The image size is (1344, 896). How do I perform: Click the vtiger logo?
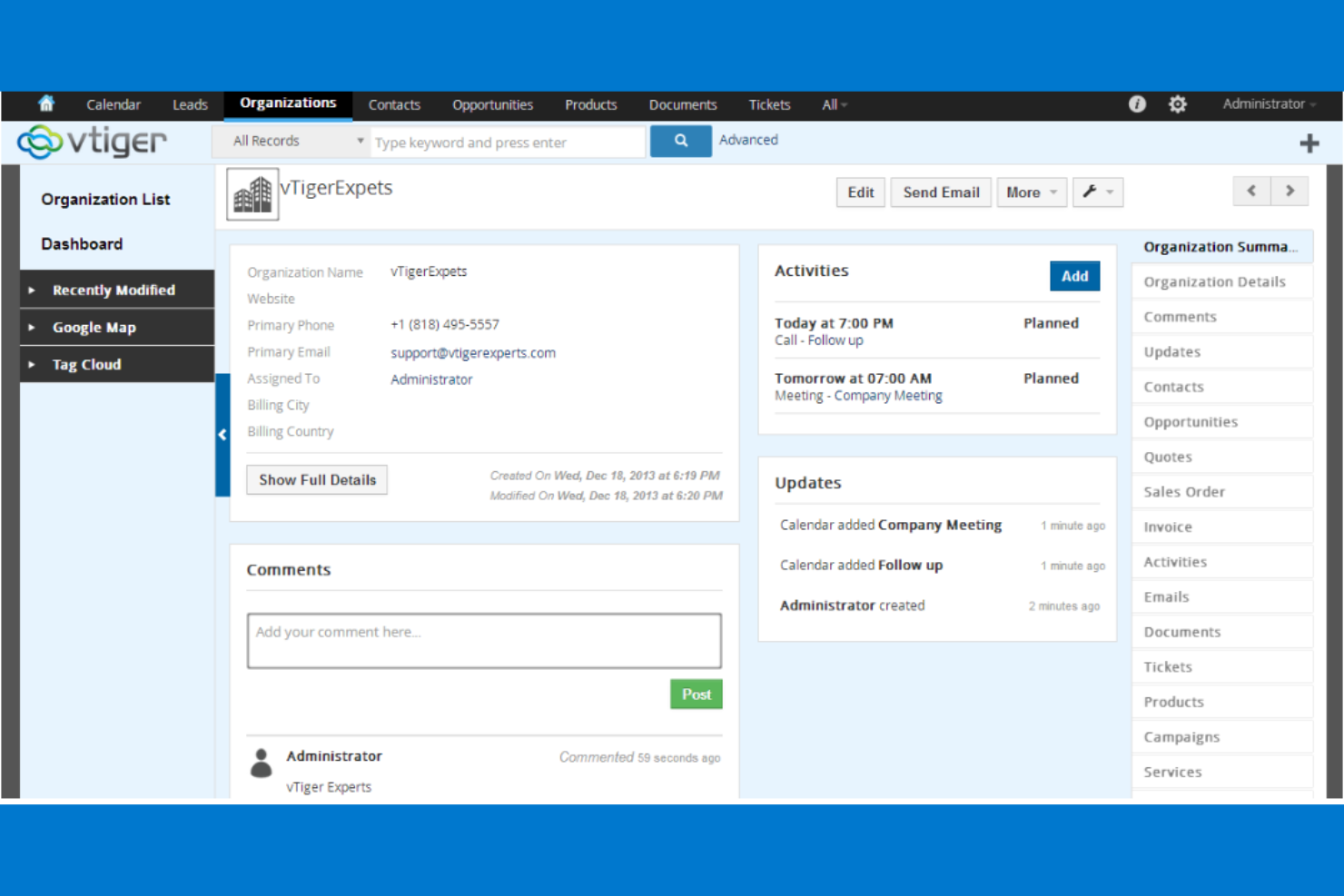point(93,142)
